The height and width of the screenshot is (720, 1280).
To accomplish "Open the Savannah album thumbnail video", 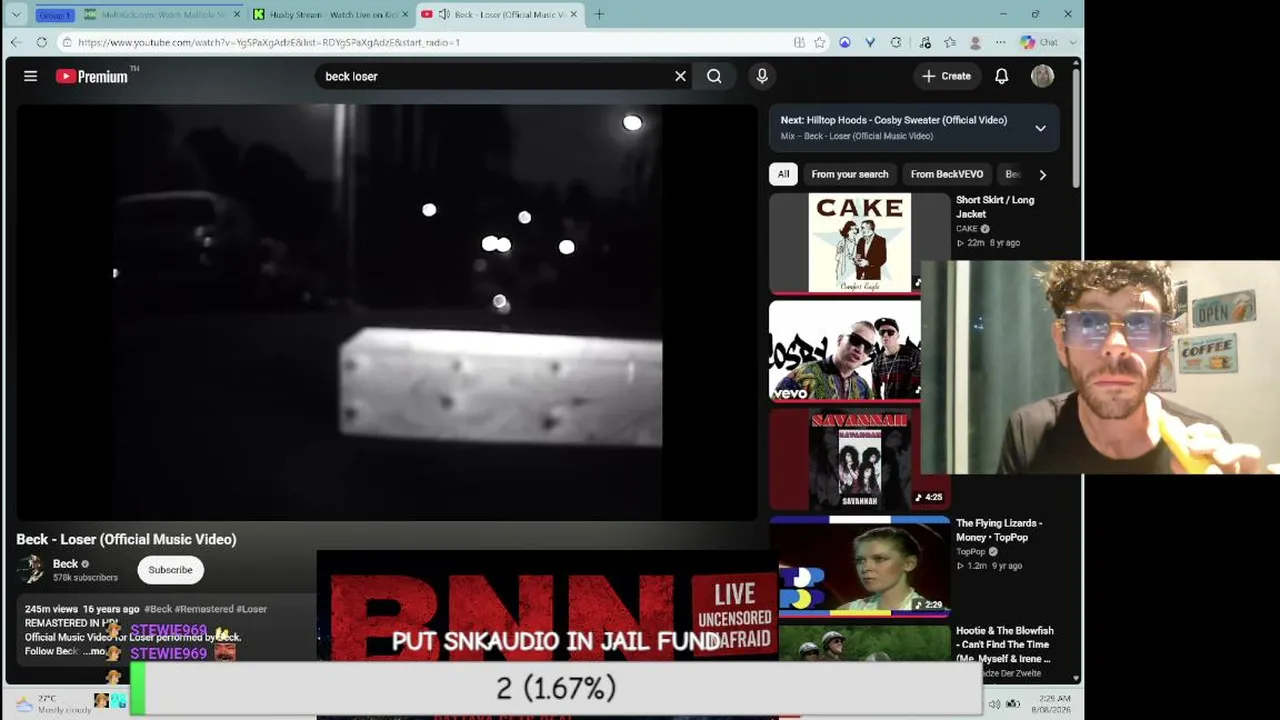I will tap(859, 459).
